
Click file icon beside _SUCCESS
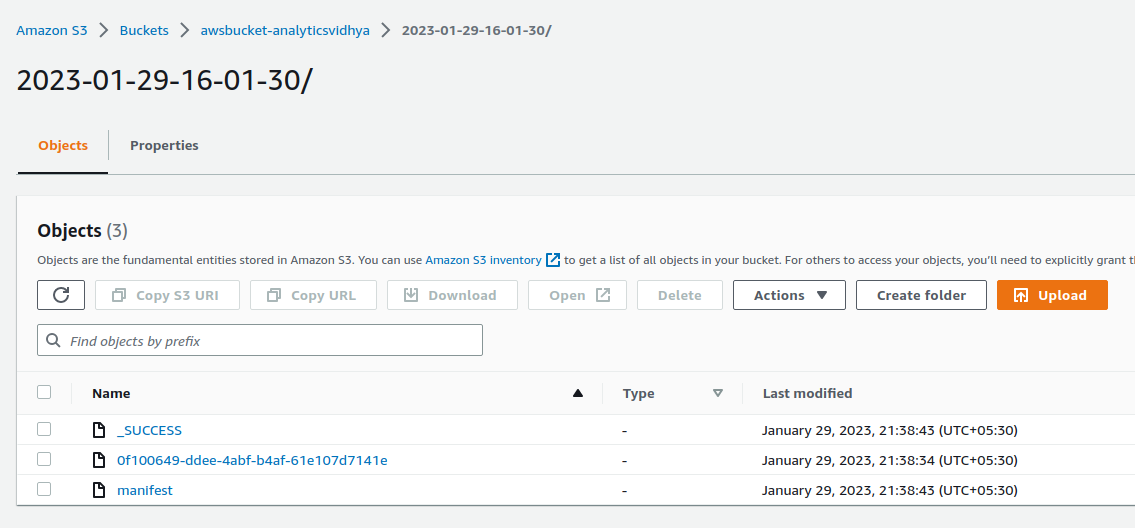pyautogui.click(x=99, y=430)
